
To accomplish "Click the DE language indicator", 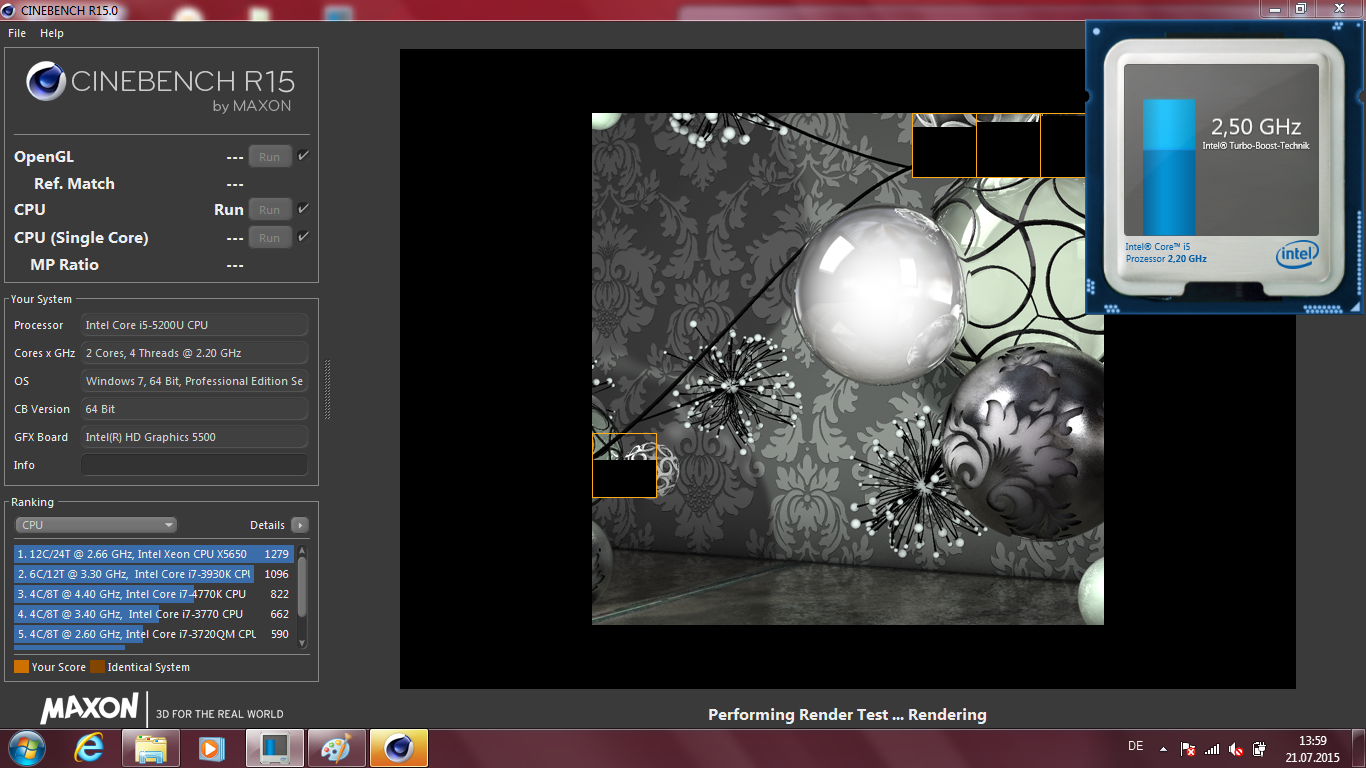I will (1135, 746).
